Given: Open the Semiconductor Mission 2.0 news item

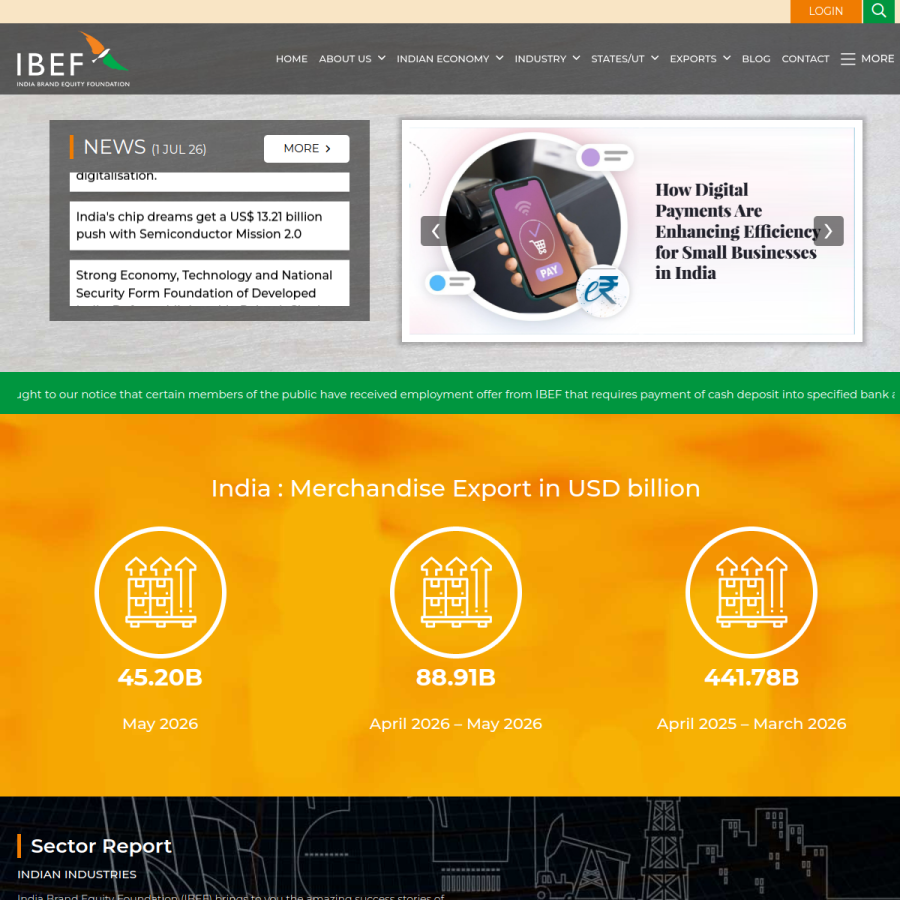Looking at the screenshot, I should (210, 226).
